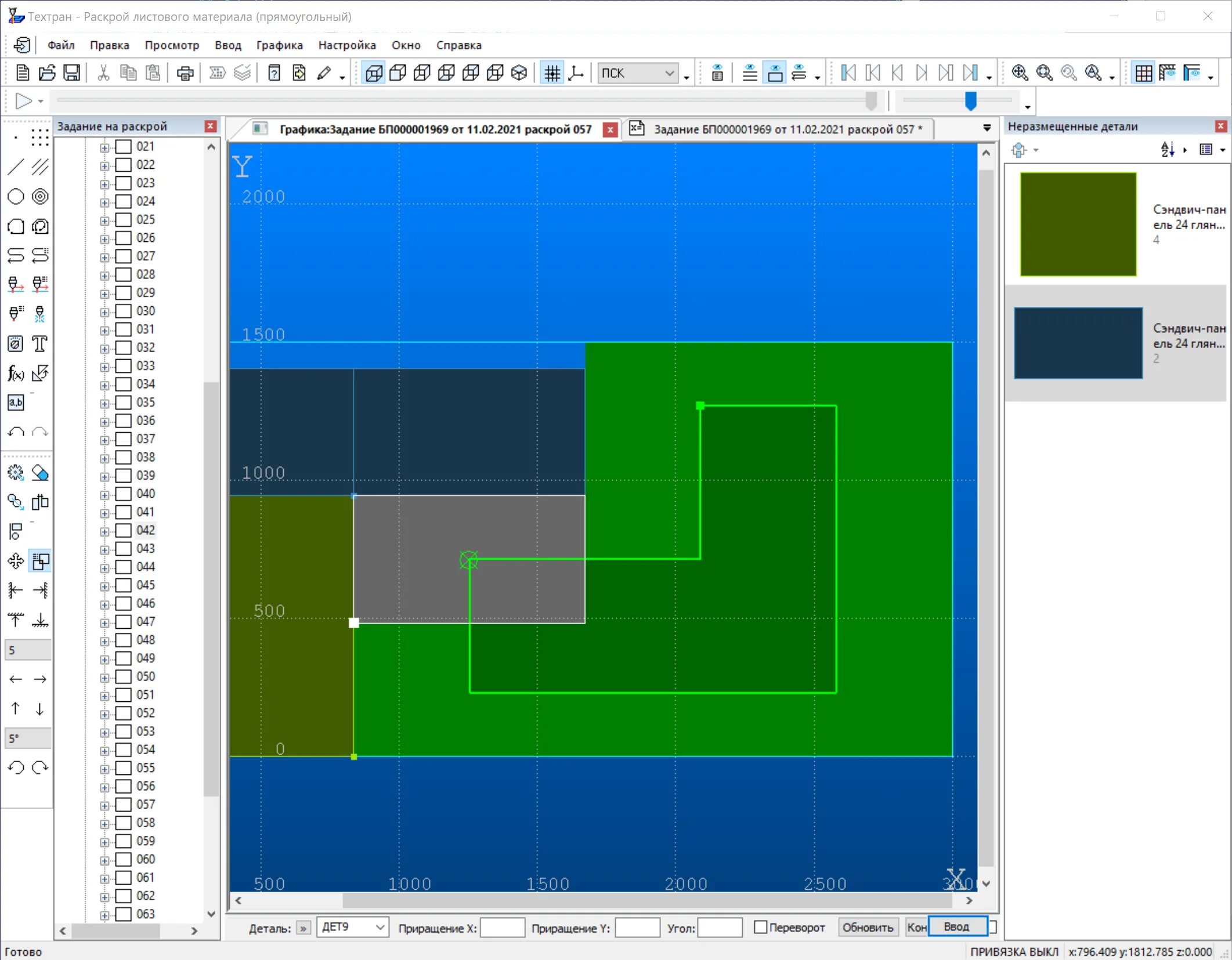Click the Undo arrow icon
The height and width of the screenshot is (960, 1232).
pos(16,432)
